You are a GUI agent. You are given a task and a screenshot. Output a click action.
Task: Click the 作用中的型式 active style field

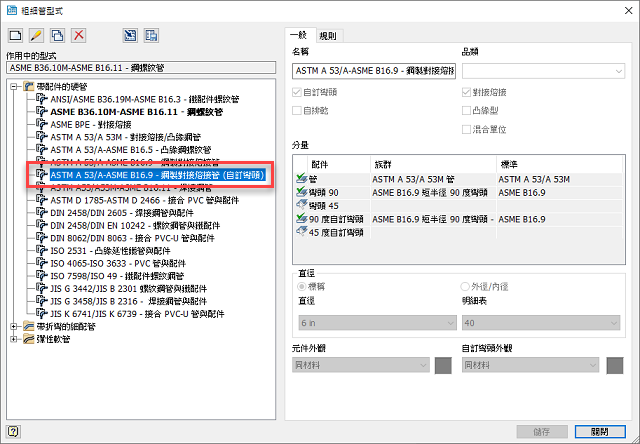pyautogui.click(x=141, y=68)
